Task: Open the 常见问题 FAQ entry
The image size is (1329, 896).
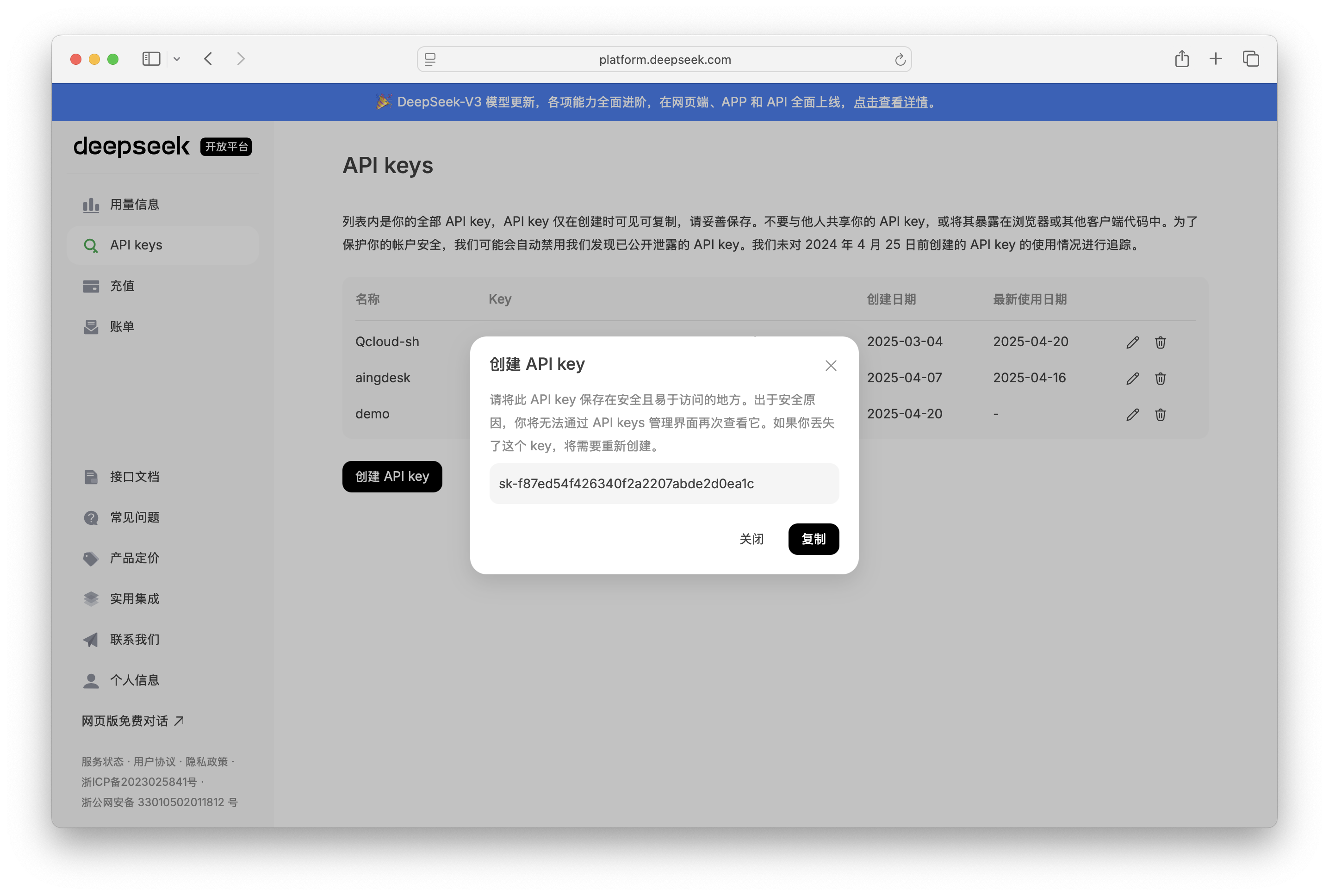Action: [x=91, y=518]
